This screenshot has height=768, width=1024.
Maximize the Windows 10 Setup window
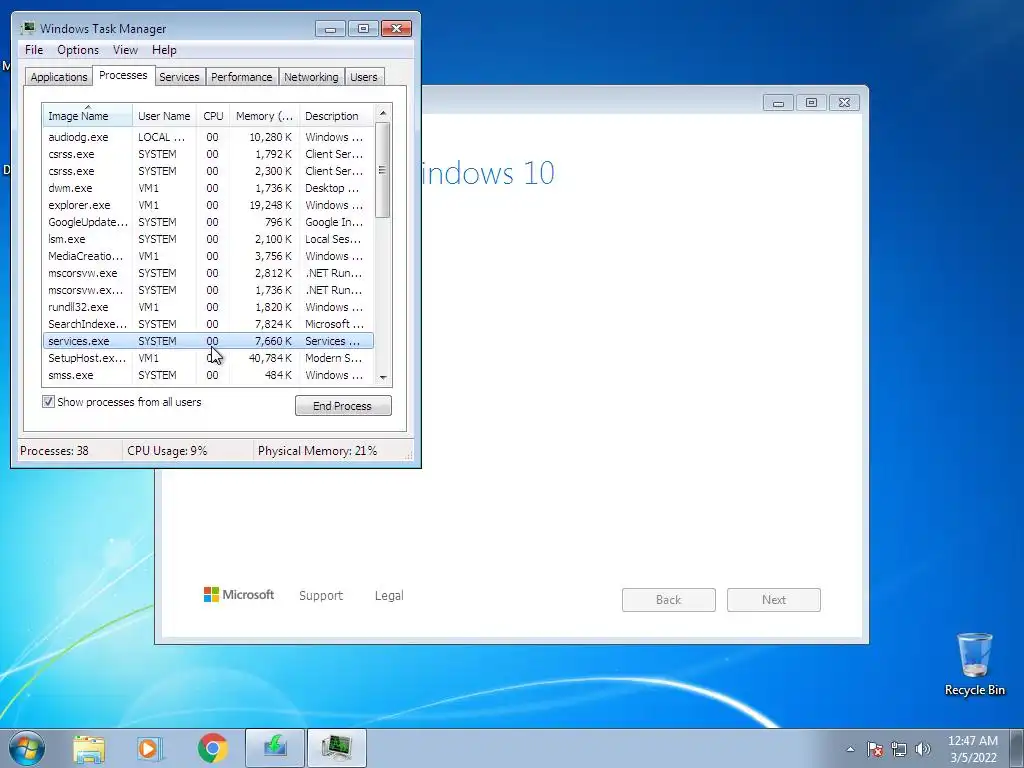point(811,103)
